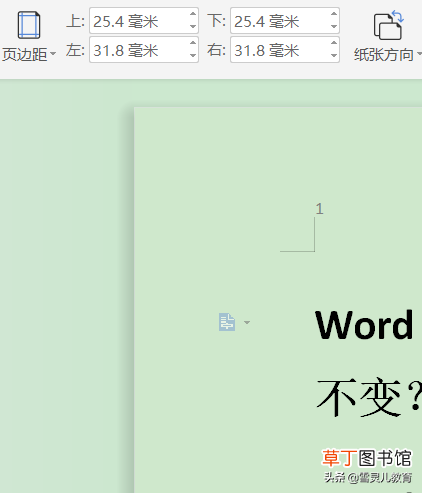Decrease the 左 left margin value
The width and height of the screenshot is (422, 493).
click(x=193, y=56)
